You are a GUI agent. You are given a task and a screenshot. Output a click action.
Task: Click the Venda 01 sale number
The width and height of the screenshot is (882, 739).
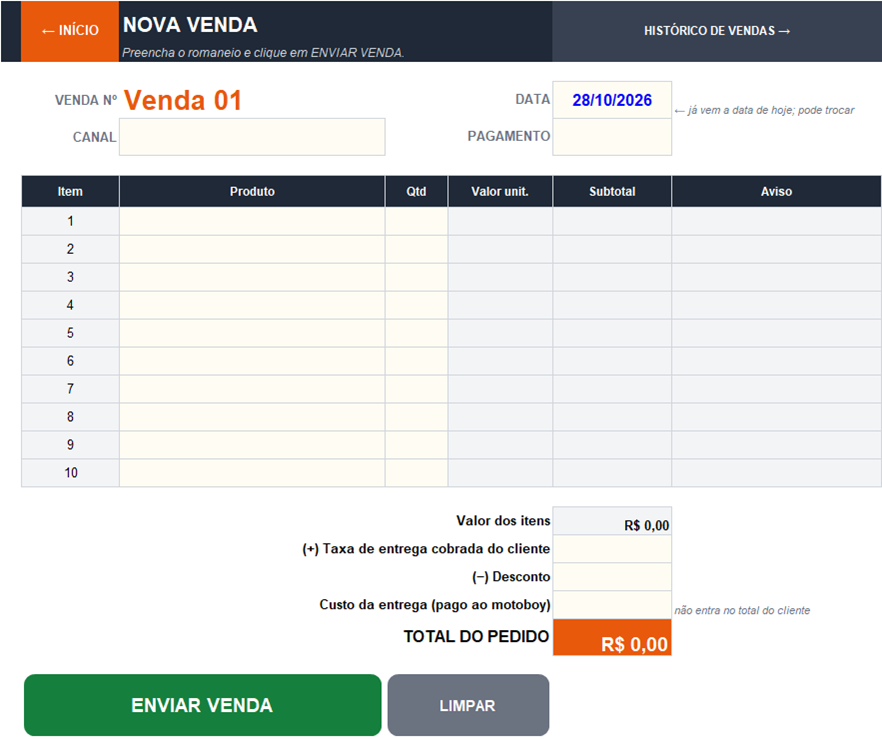click(x=183, y=101)
